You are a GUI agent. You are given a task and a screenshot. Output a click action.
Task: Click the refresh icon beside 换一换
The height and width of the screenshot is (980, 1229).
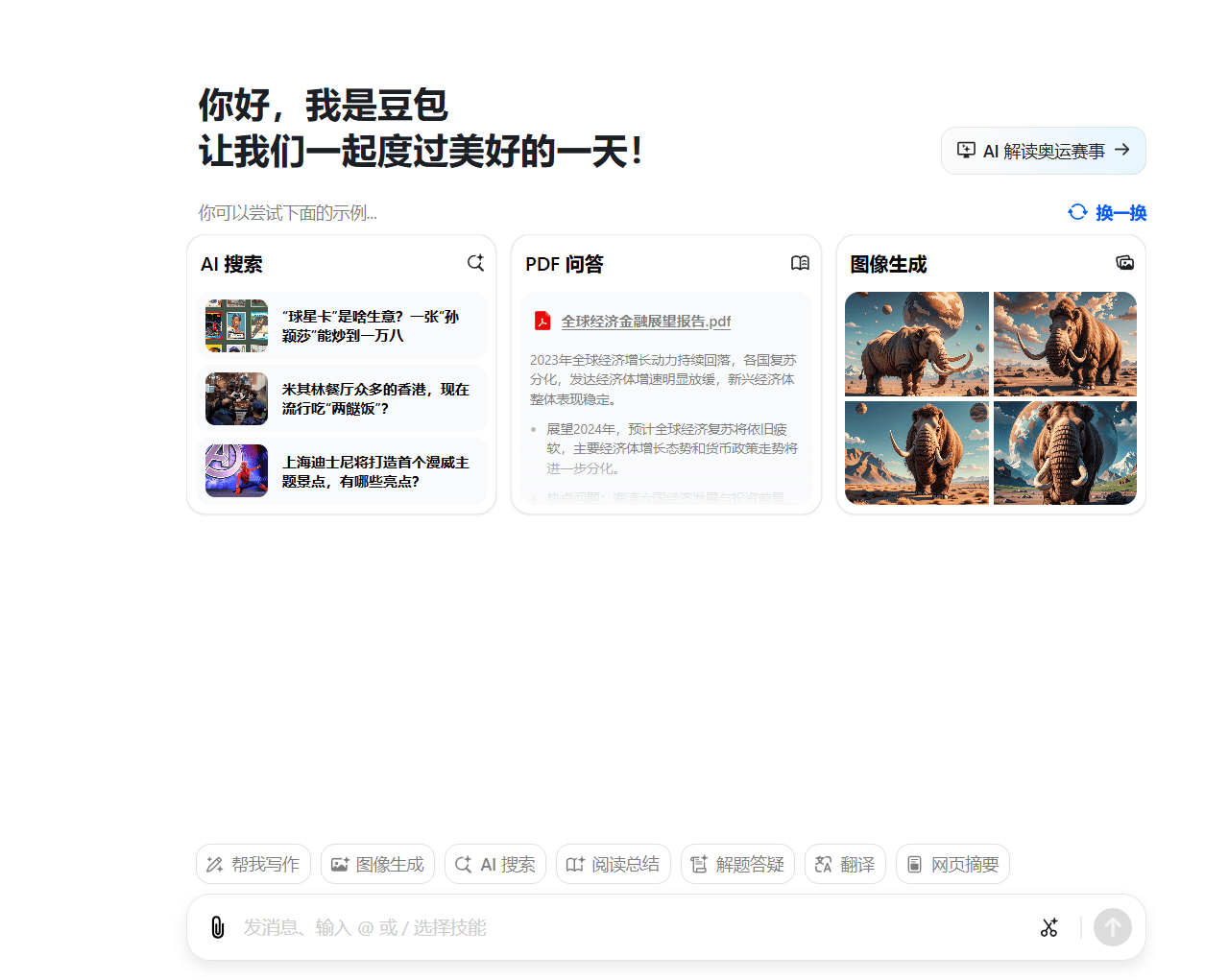(x=1077, y=212)
